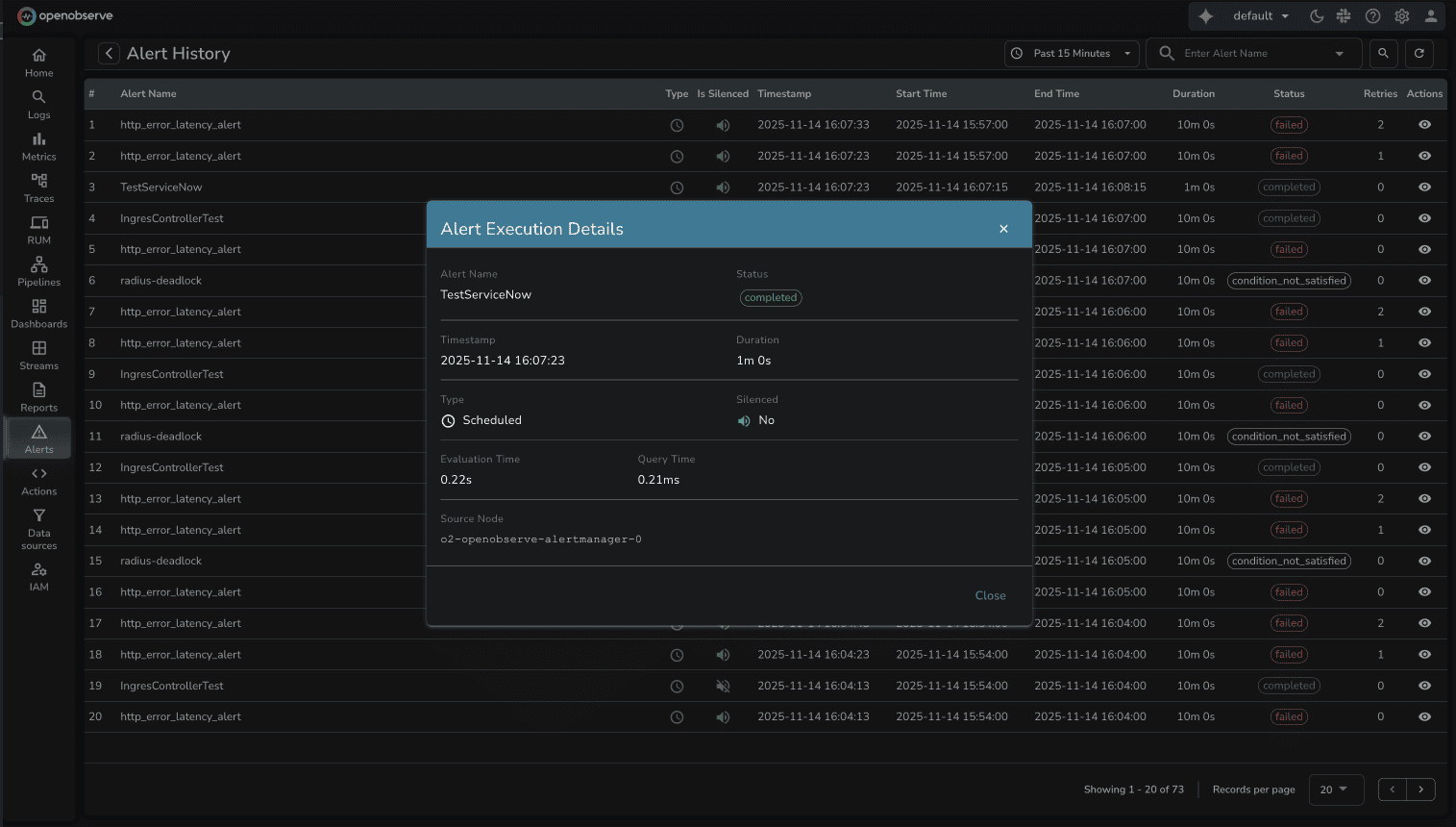
Task: Expand the default organization selector
Action: click(1257, 15)
